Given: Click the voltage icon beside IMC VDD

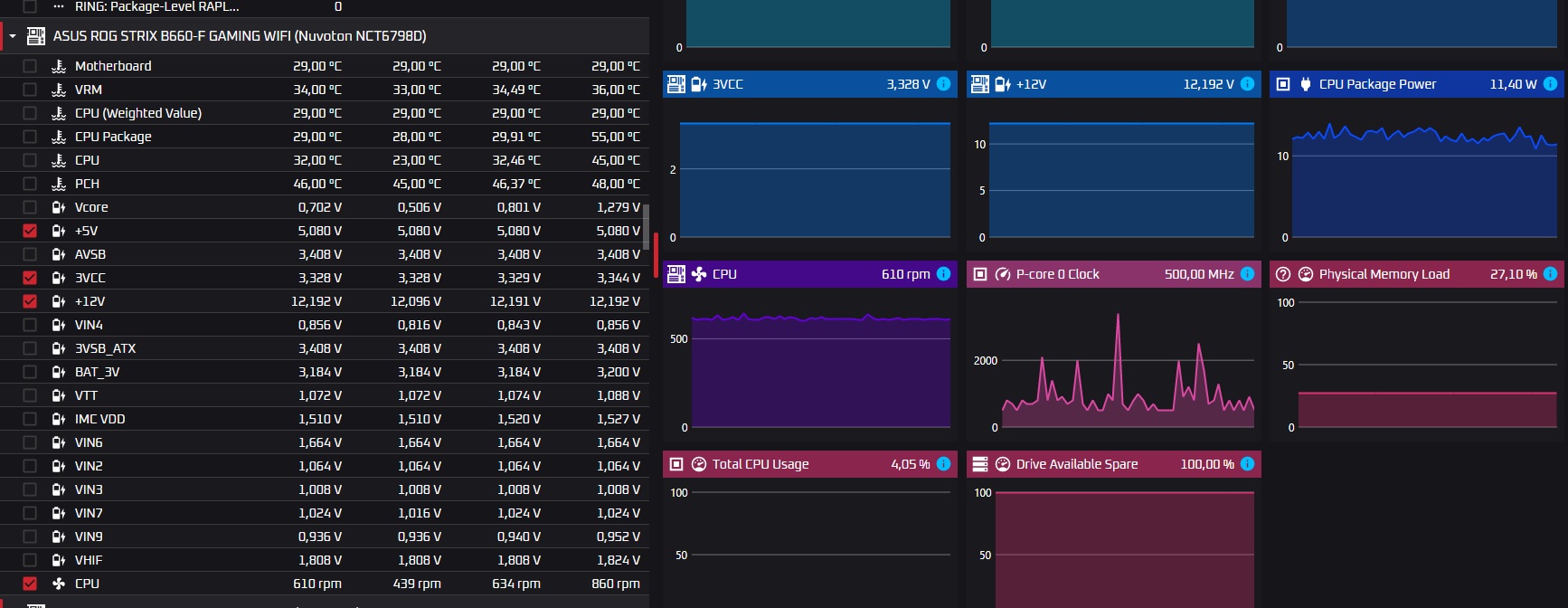Looking at the screenshot, I should 59,419.
